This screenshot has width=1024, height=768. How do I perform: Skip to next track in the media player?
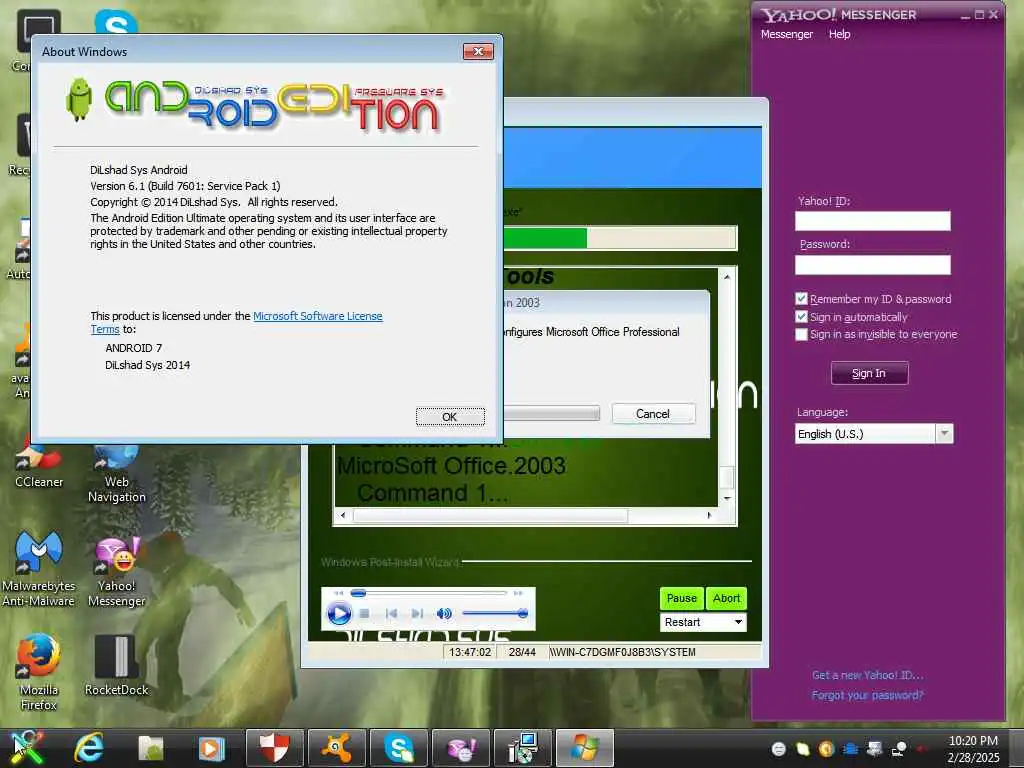(x=417, y=613)
